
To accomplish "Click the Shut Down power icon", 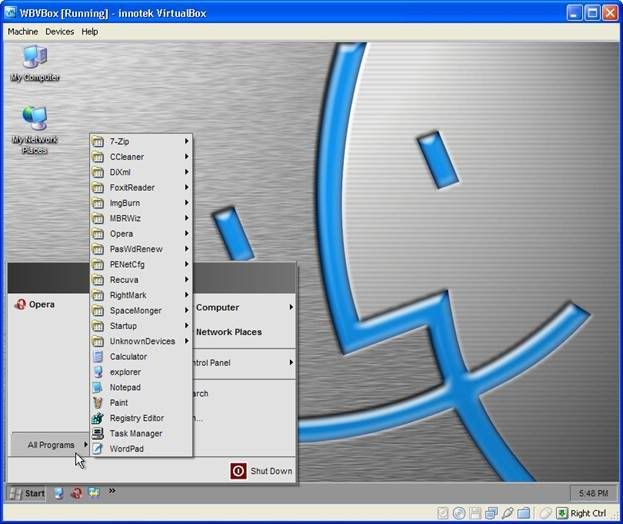I will 238,471.
